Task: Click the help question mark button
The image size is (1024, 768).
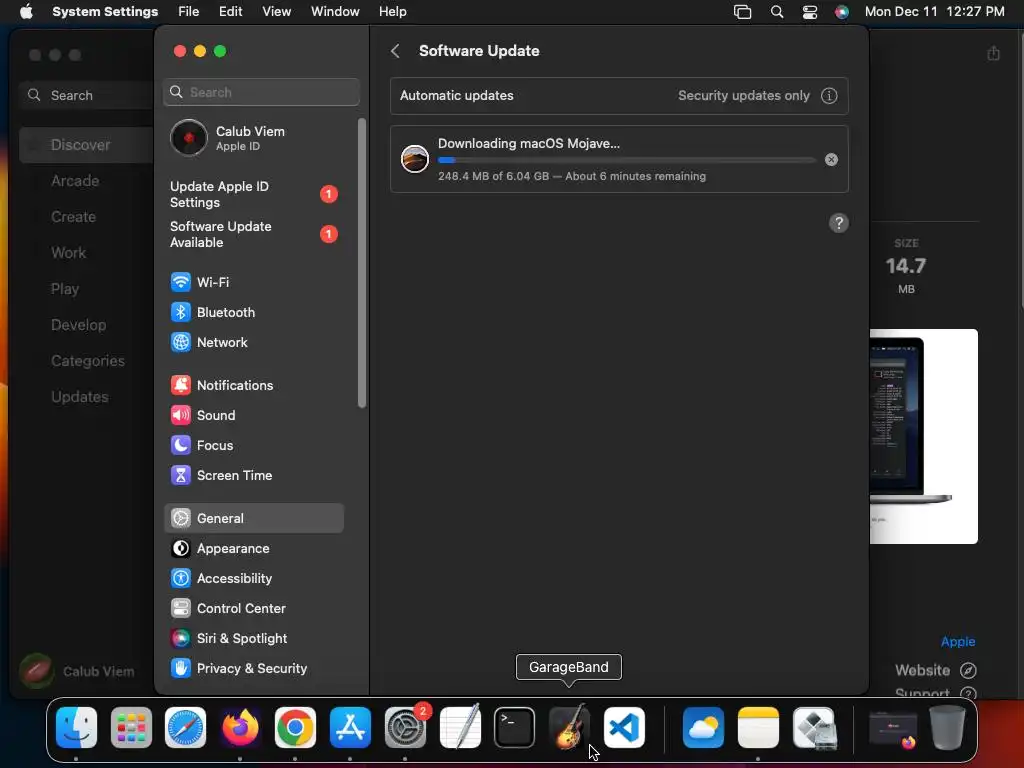Action: pyautogui.click(x=839, y=223)
